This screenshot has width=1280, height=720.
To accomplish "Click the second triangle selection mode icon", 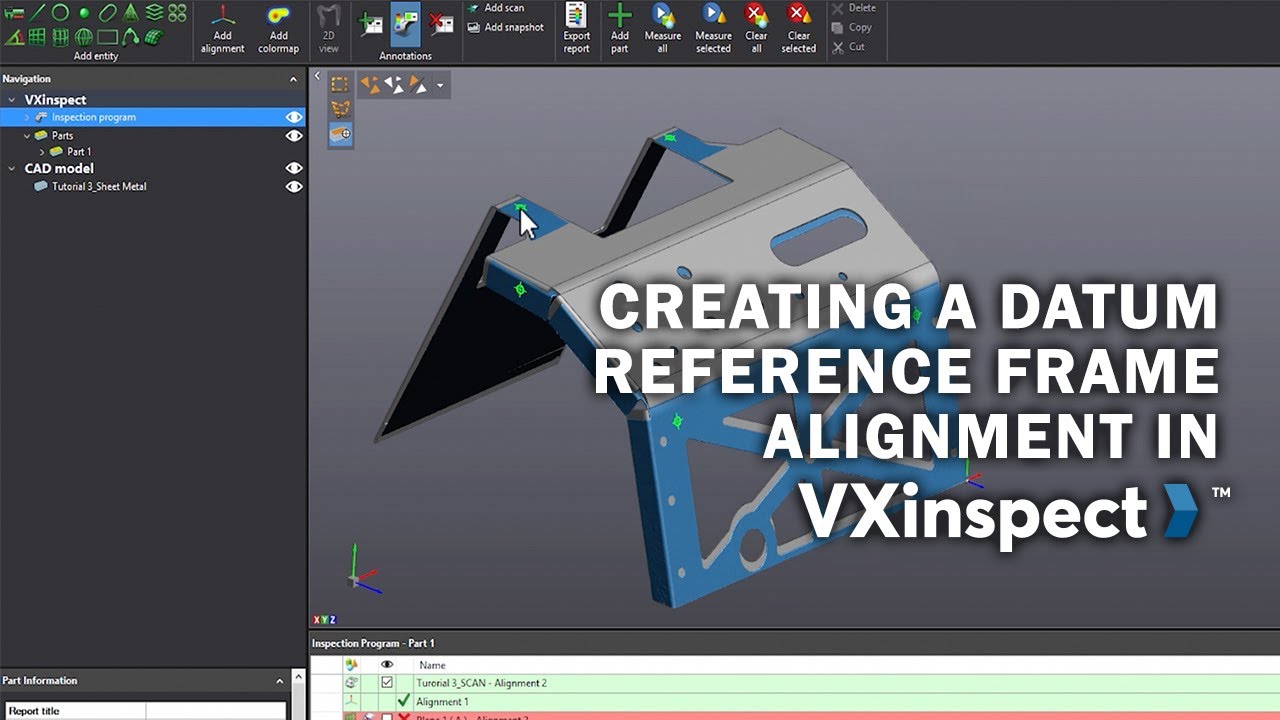I will (393, 85).
